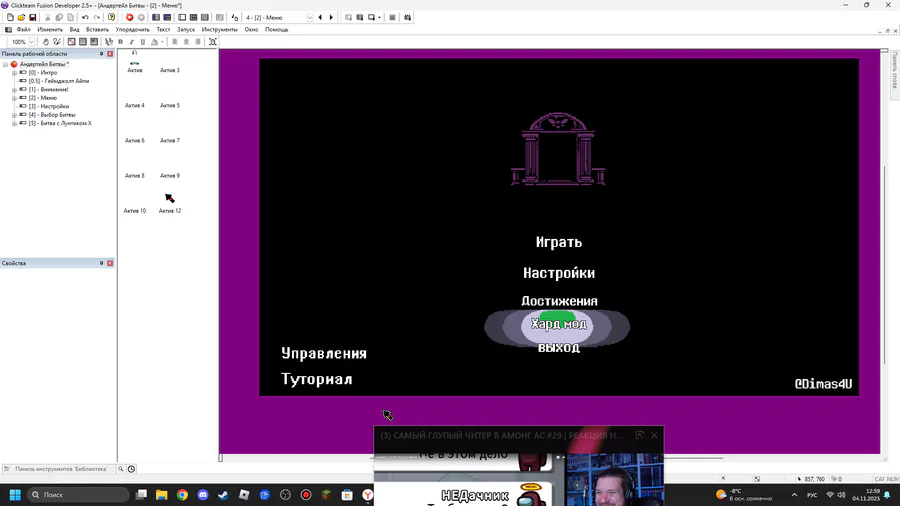Select '[3] - Настройки' frame in tree
This screenshot has width=900, height=506.
pos(49,106)
